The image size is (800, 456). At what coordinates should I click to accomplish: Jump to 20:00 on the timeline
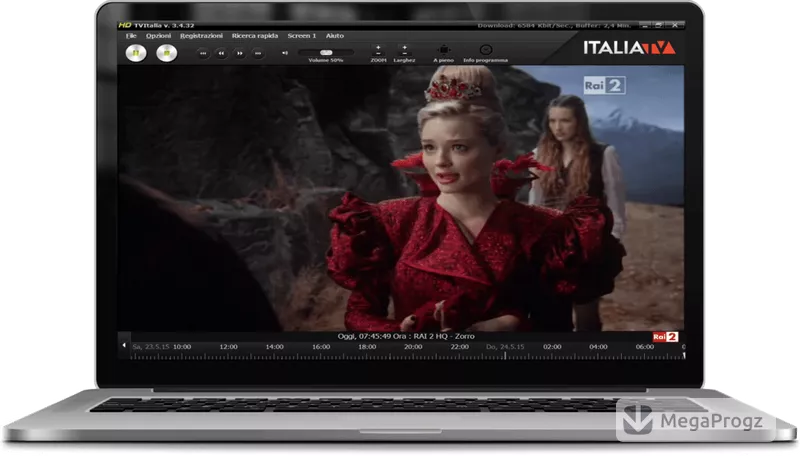coord(413,347)
